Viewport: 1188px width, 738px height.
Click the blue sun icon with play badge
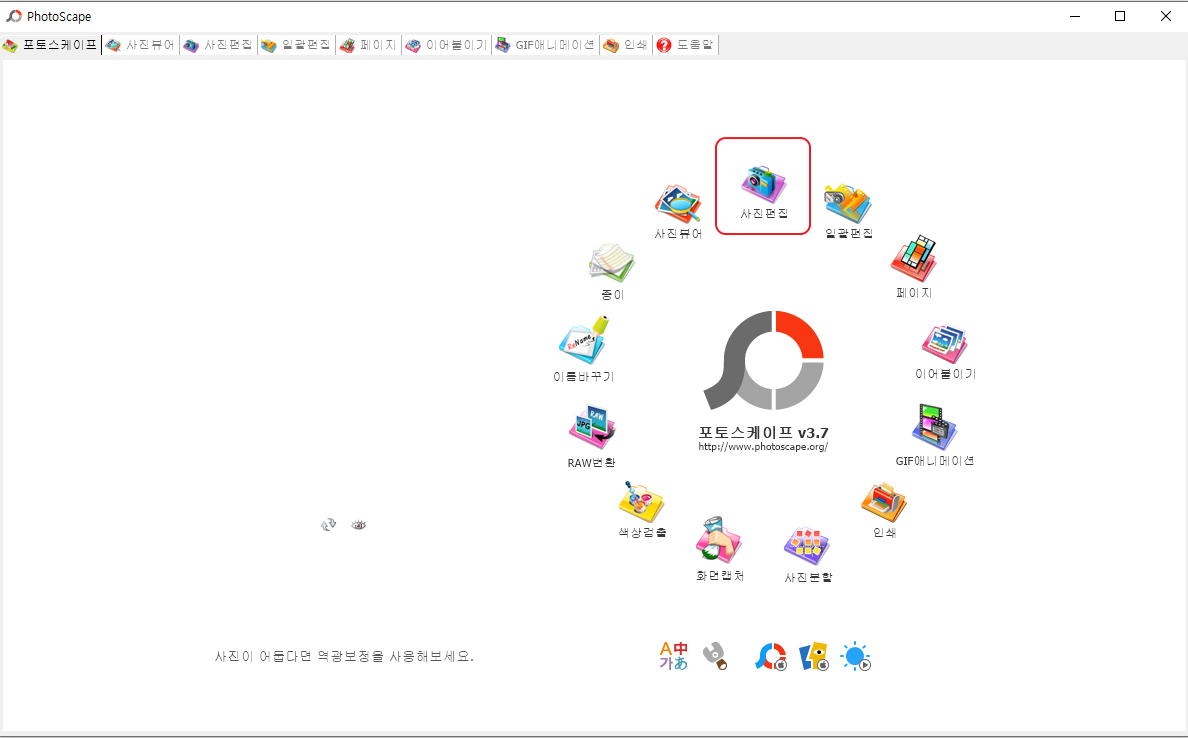[x=856, y=657]
